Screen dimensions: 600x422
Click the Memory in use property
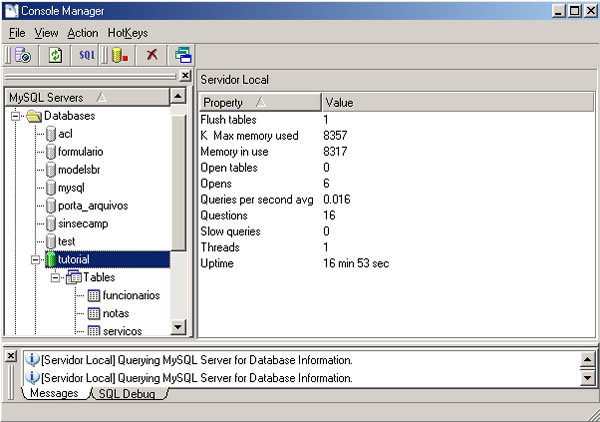[234, 152]
